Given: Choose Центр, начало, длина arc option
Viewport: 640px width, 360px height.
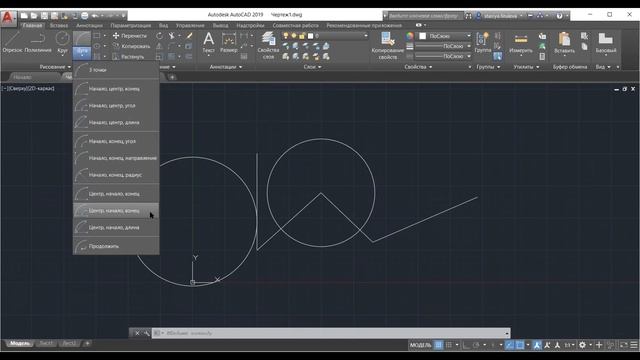Looking at the screenshot, I should click(116, 227).
